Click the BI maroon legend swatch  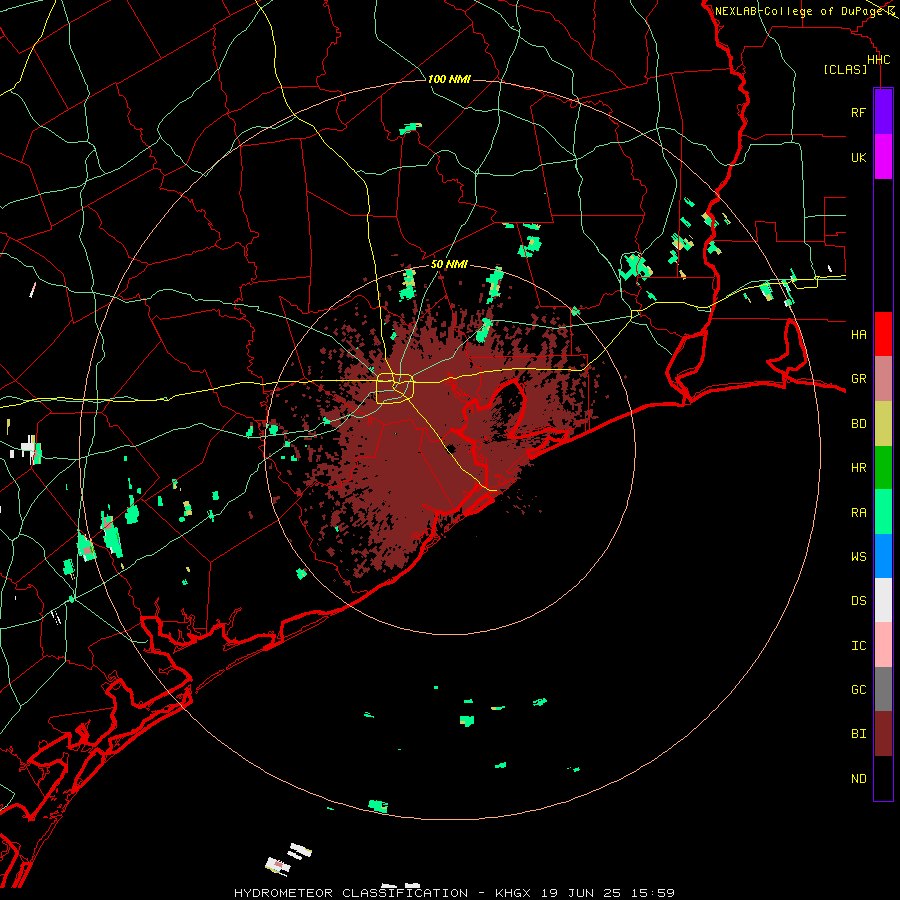(883, 734)
